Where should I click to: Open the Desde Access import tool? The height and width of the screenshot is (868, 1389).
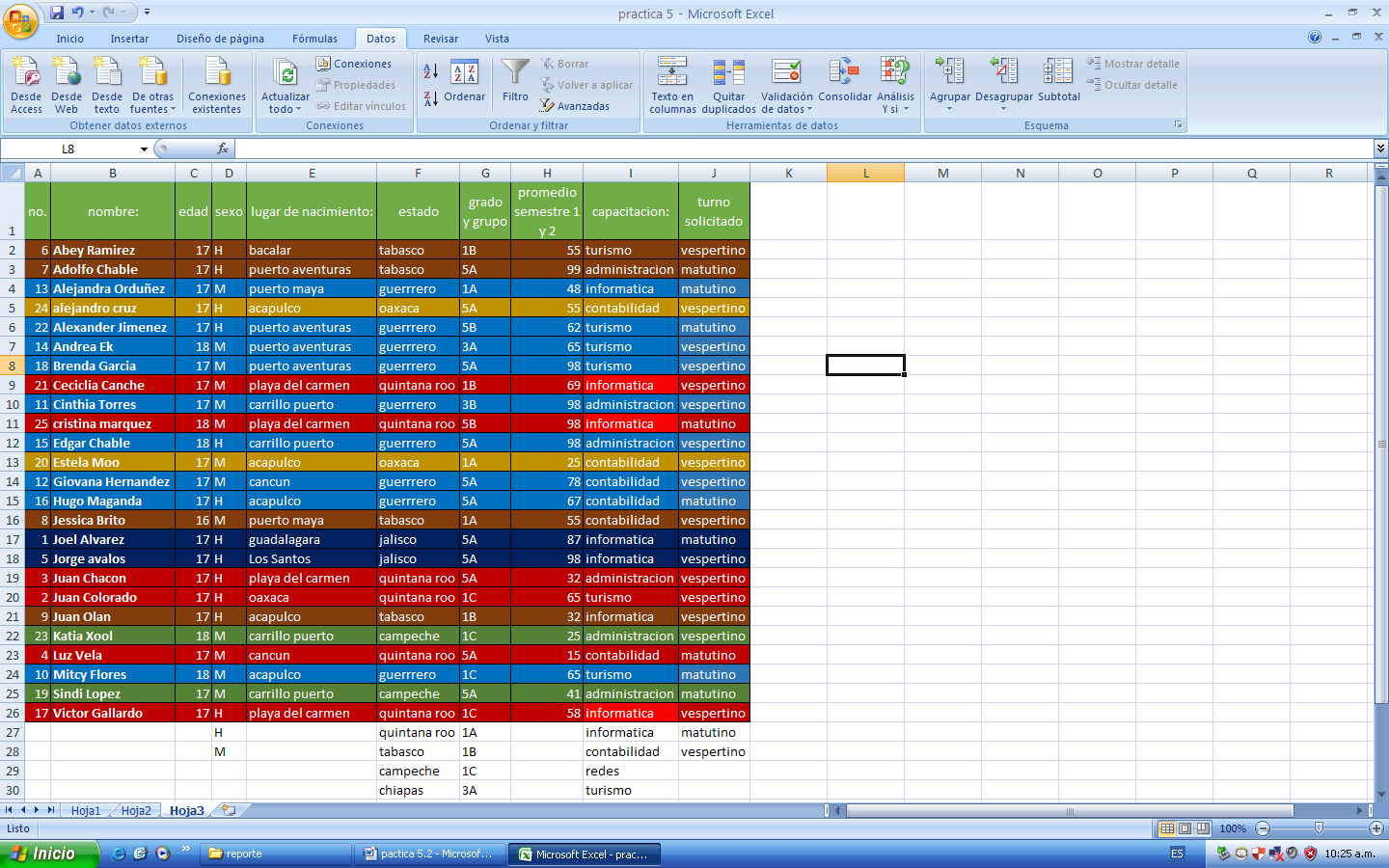[26, 85]
